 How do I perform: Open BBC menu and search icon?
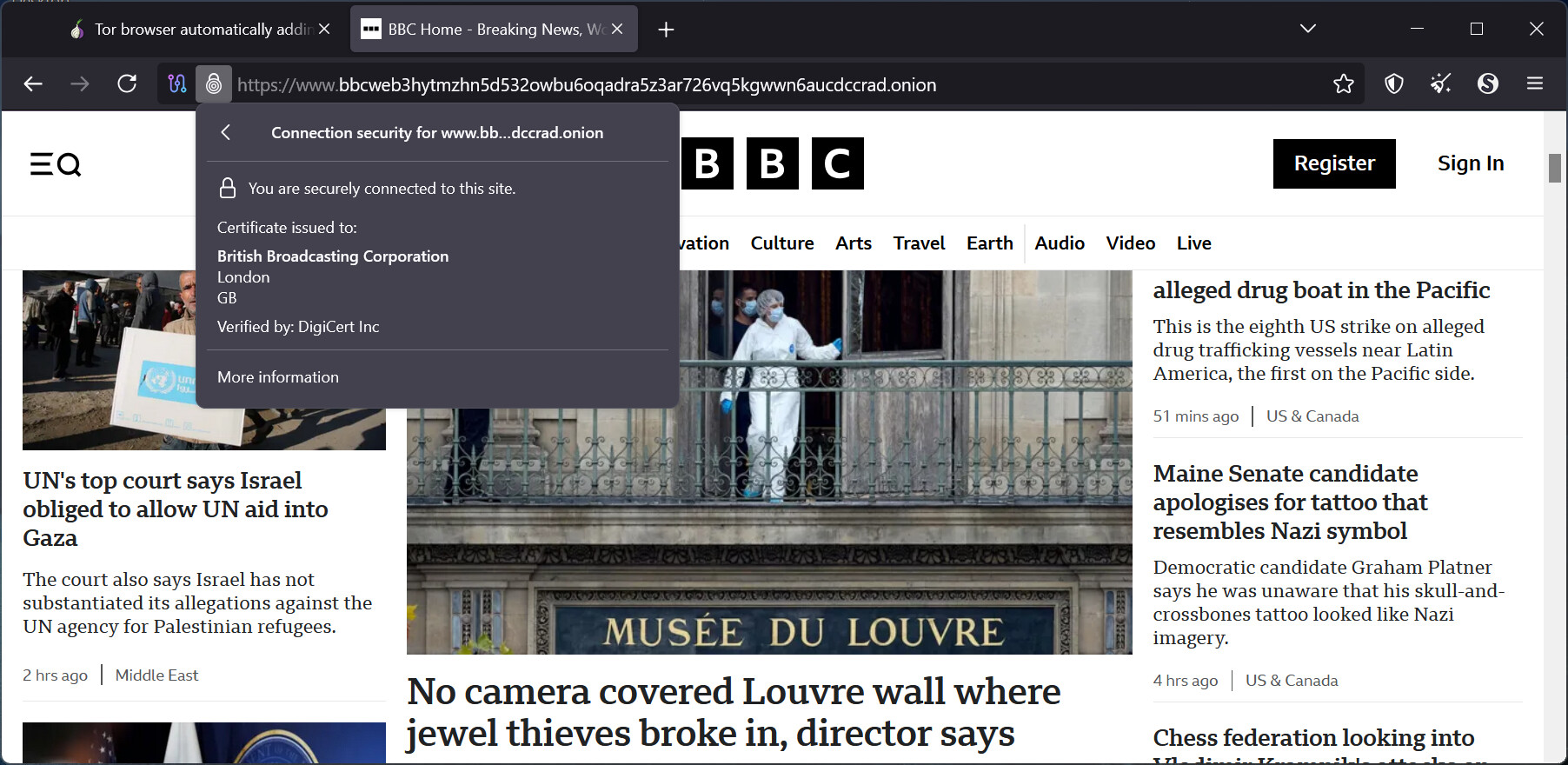56,163
